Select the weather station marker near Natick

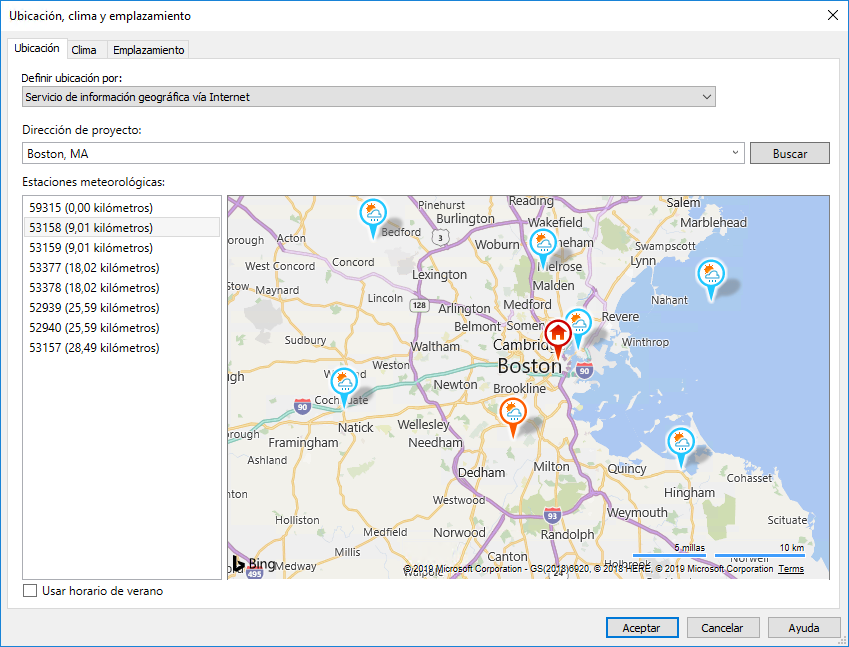click(x=345, y=383)
